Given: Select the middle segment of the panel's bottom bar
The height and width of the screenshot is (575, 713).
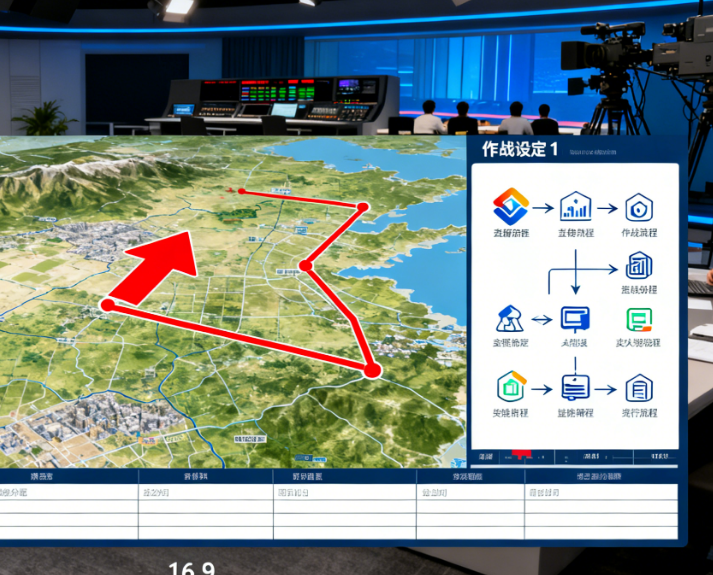Looking at the screenshot, I should [x=593, y=456].
